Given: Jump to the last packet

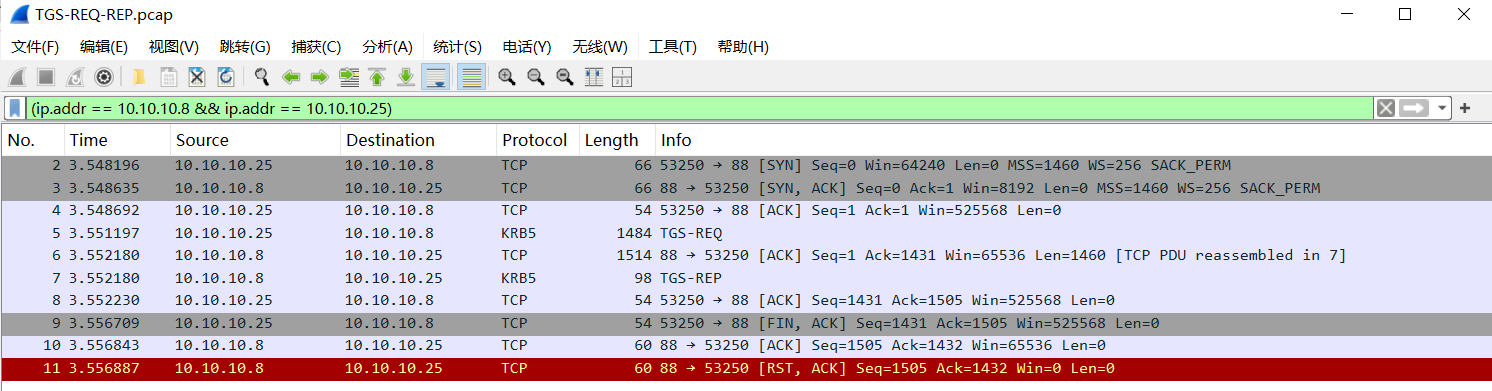Looking at the screenshot, I should [x=406, y=77].
